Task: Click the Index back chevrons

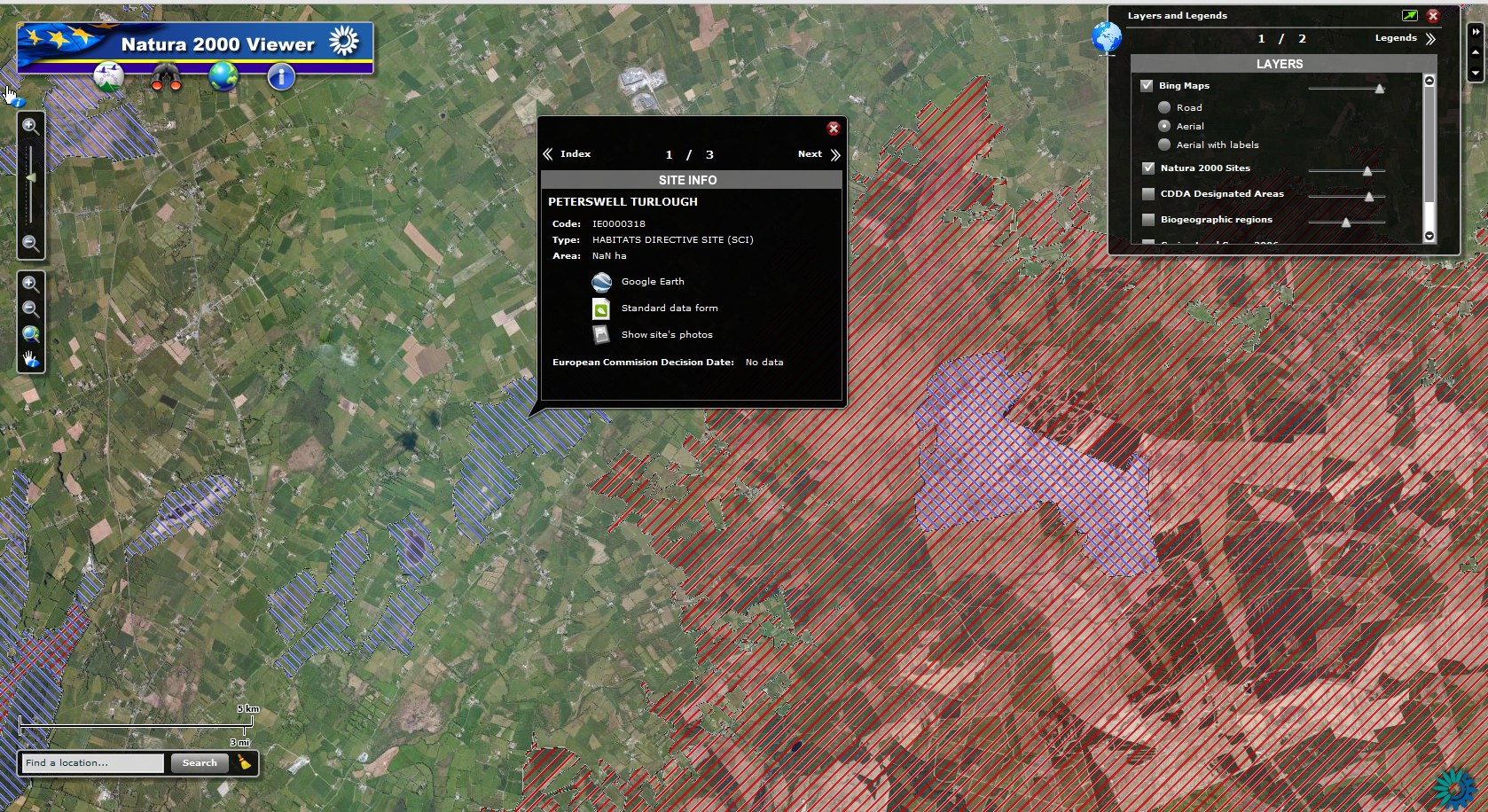Action: point(548,154)
